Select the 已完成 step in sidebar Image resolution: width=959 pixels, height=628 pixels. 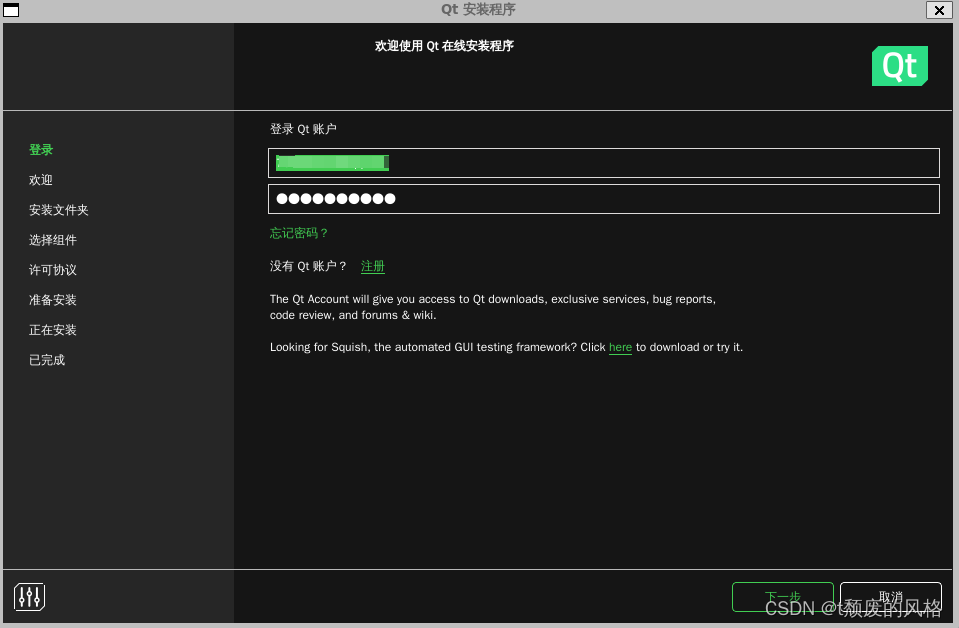47,360
